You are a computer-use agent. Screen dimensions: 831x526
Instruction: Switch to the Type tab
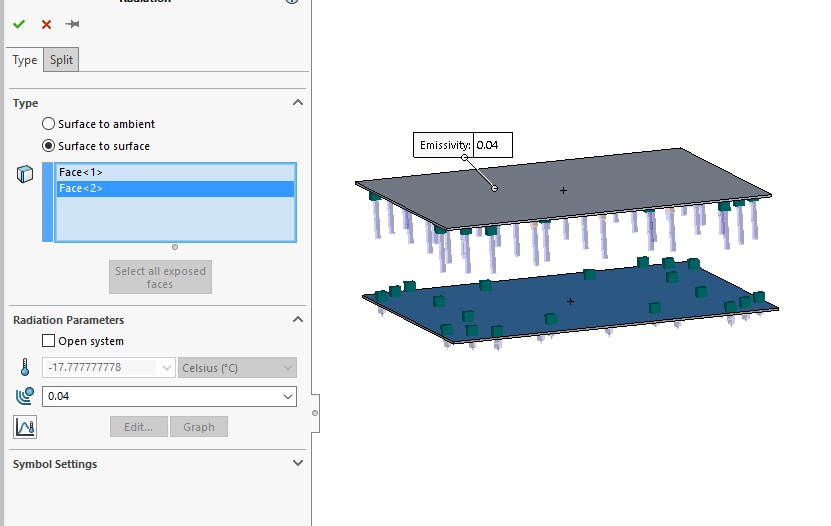[25, 60]
